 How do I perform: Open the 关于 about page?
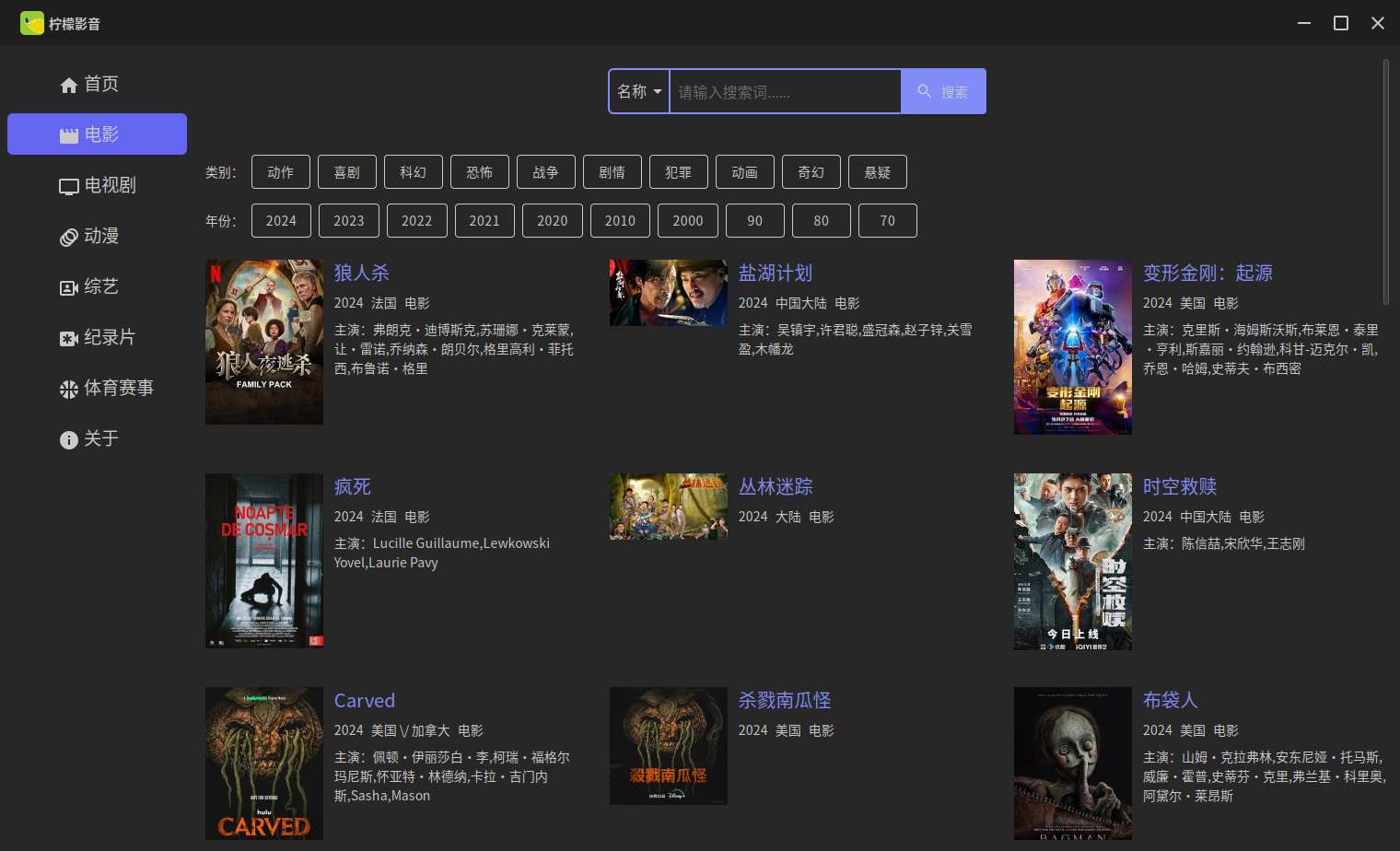pyautogui.click(x=97, y=438)
